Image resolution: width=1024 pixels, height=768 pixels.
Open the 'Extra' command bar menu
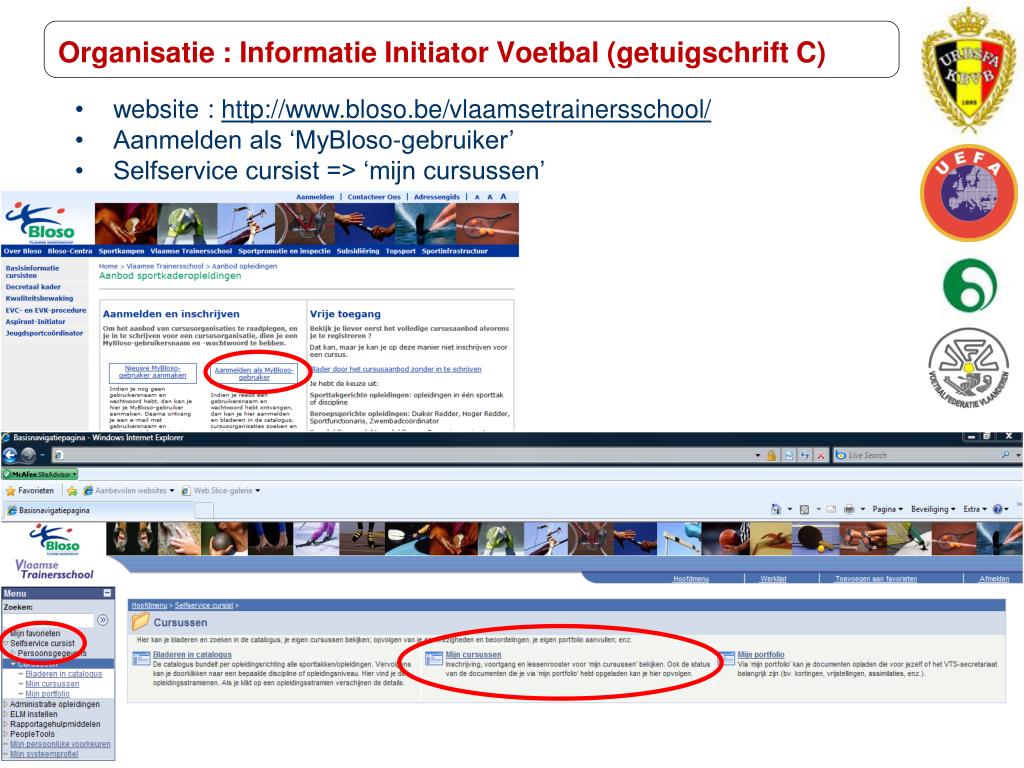click(x=975, y=509)
